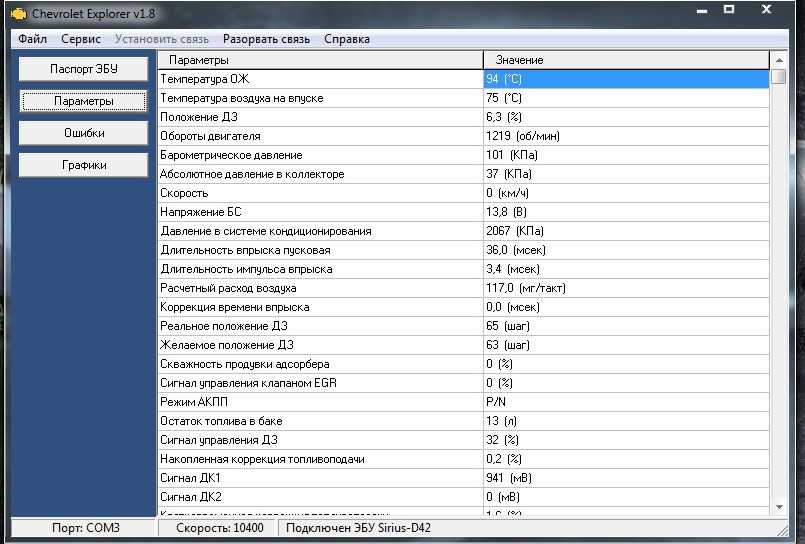Click the 13 (л) value
The width and height of the screenshot is (805, 544).
click(x=502, y=421)
